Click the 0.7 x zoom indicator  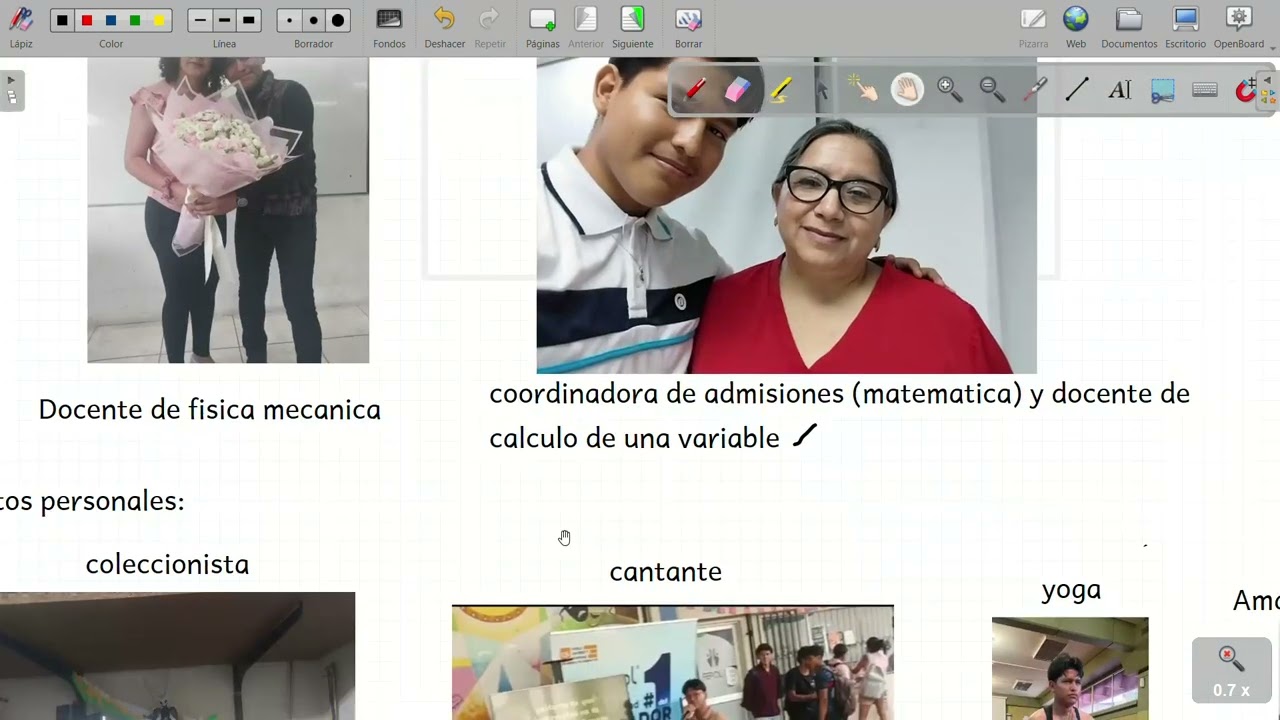[1231, 670]
